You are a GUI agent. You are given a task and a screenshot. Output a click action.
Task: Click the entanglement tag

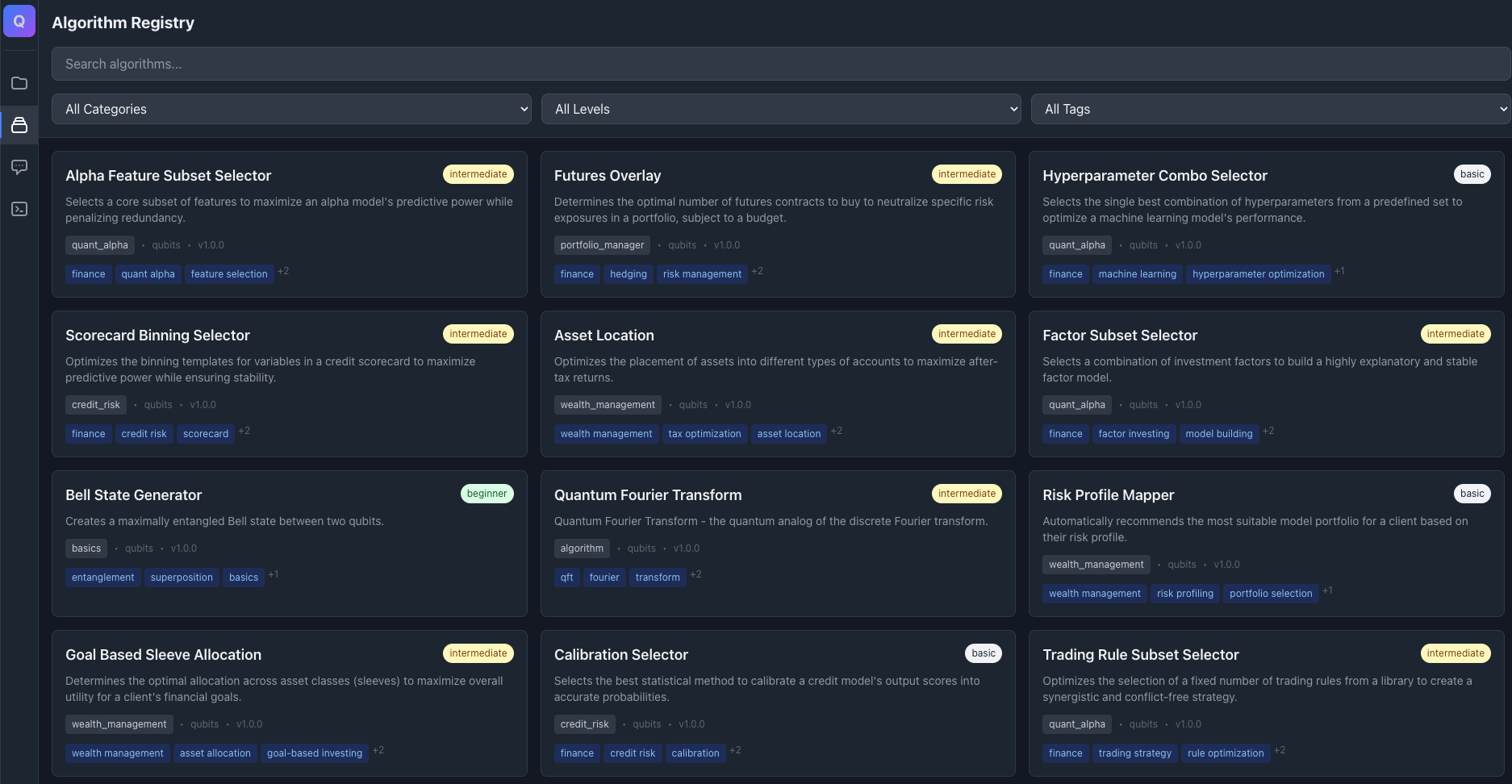(102, 578)
